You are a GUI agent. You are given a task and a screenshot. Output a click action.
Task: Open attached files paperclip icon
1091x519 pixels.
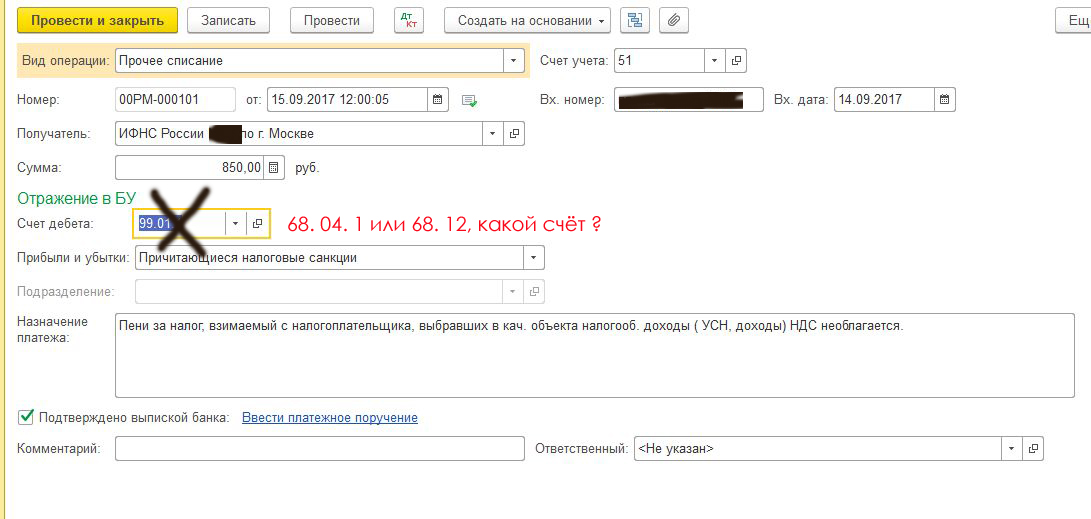pos(674,20)
